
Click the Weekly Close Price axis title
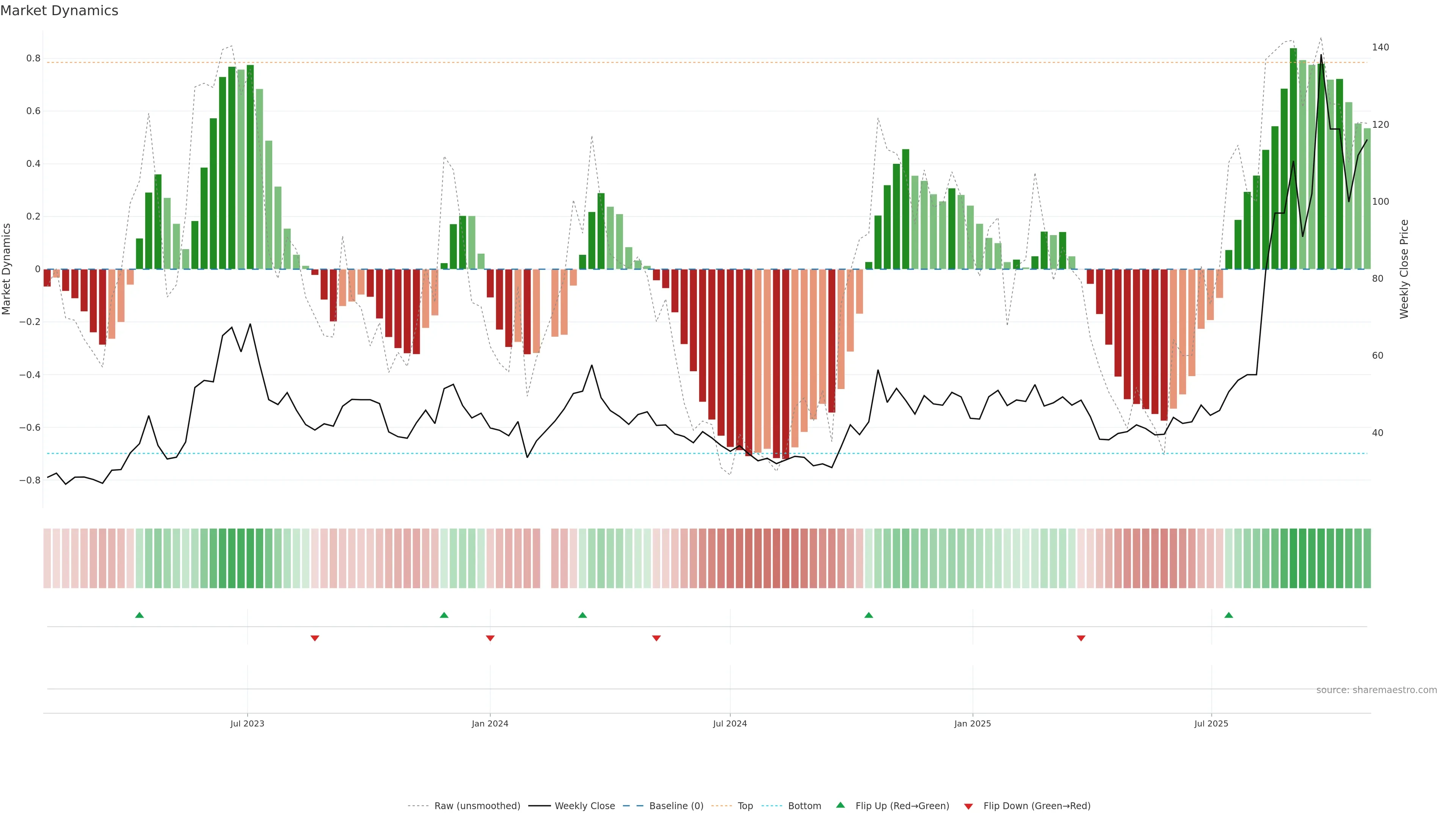[x=1404, y=269]
